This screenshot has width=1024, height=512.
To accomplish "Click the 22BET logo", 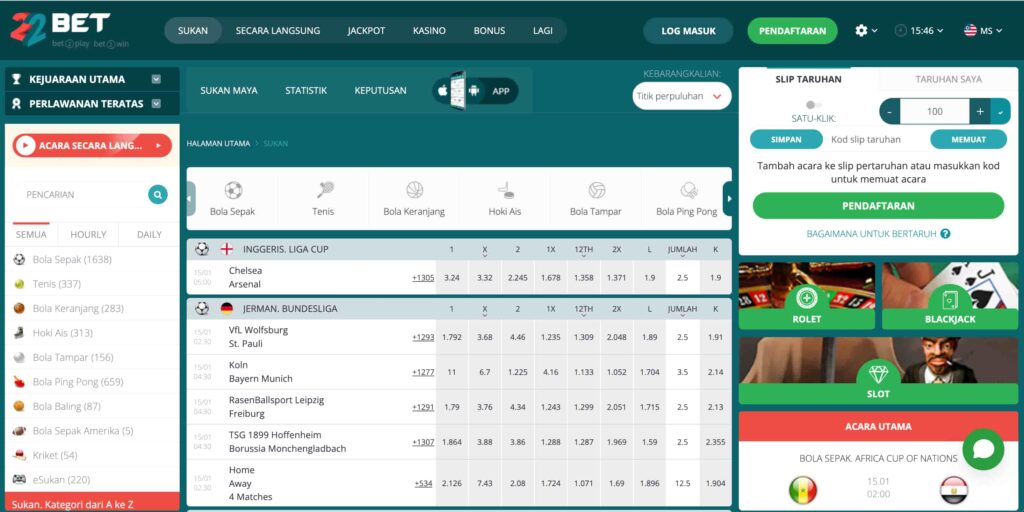I will [69, 30].
